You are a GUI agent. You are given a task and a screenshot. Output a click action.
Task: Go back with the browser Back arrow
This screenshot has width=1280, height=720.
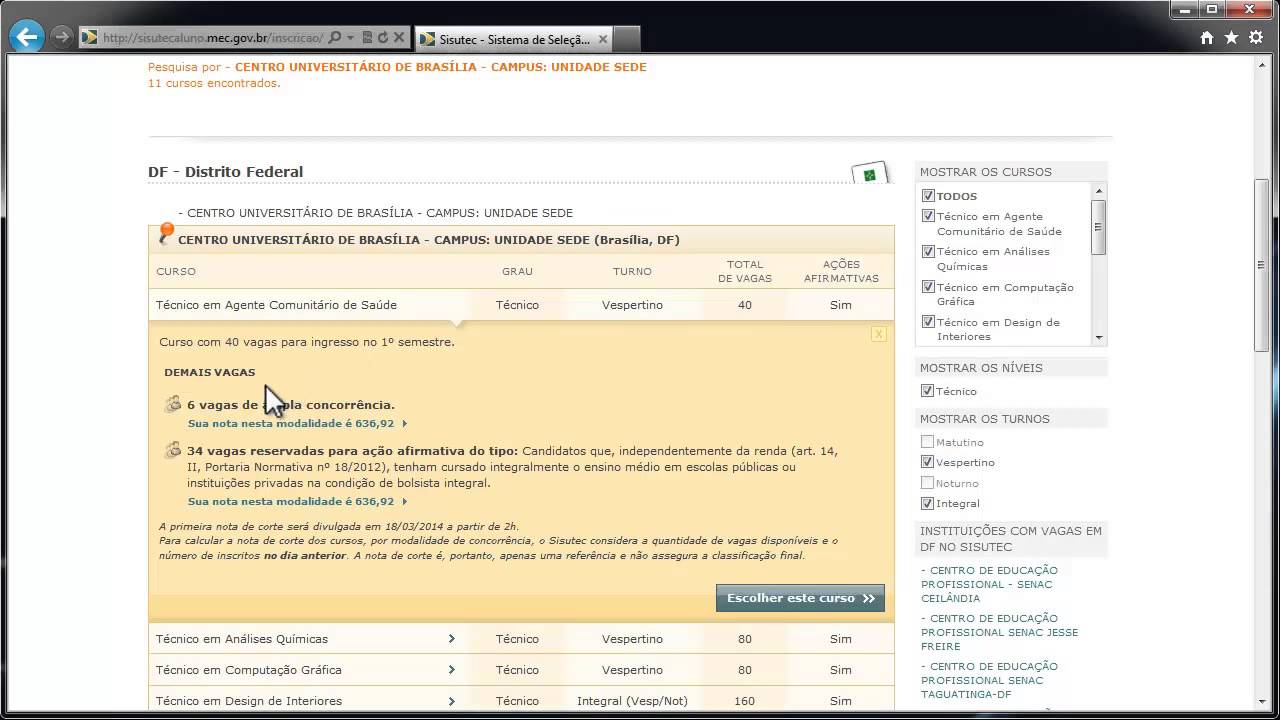pos(25,38)
